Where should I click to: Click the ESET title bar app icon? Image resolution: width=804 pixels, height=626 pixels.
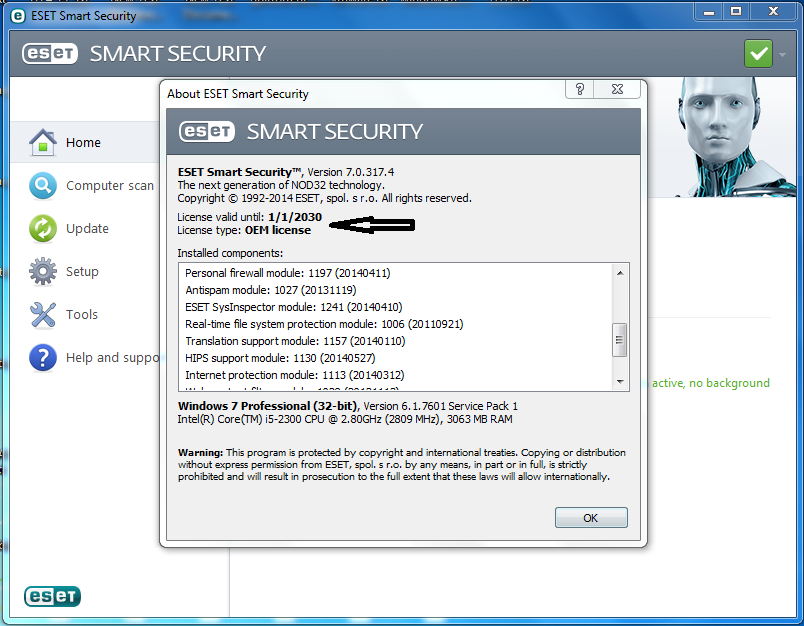click(18, 16)
